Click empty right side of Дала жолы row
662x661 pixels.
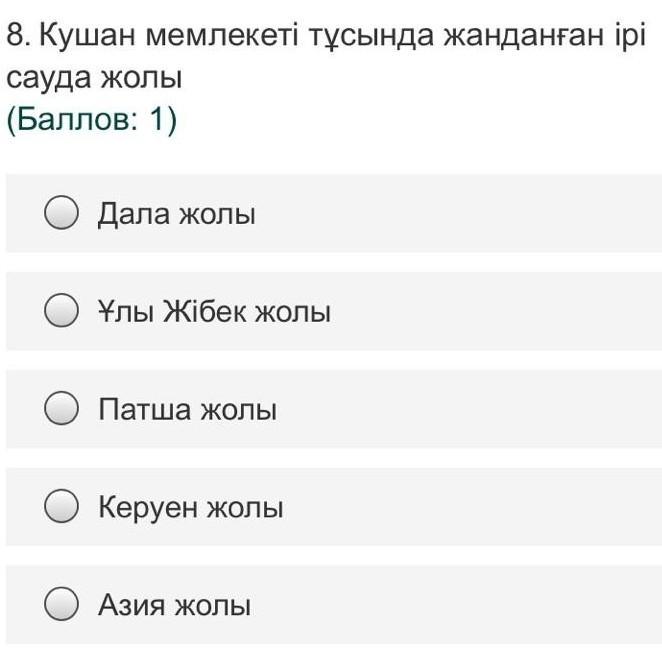coord(480,214)
